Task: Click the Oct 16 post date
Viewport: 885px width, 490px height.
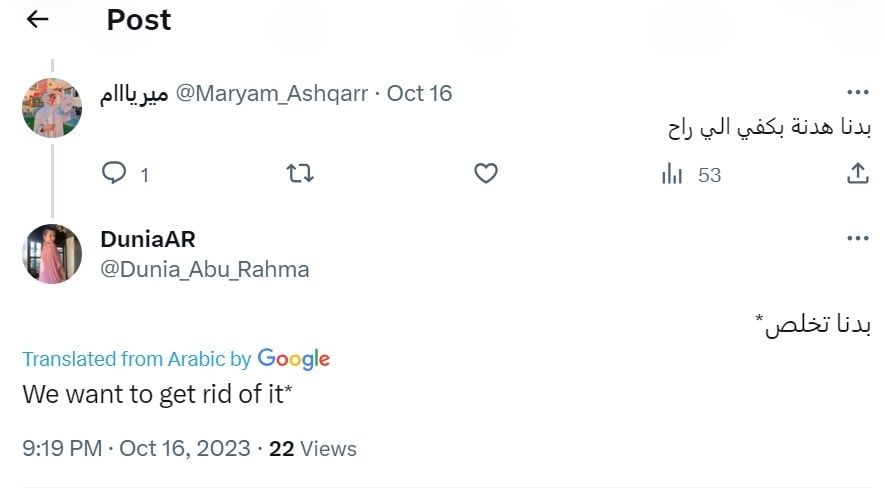Action: click(x=419, y=93)
